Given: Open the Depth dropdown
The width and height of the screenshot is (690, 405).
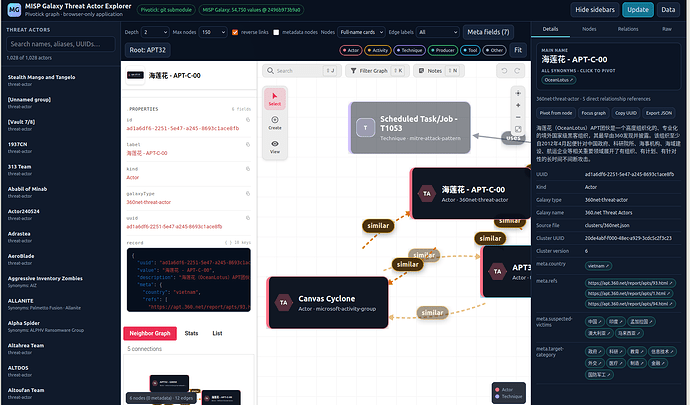Looking at the screenshot, I should pyautogui.click(x=155, y=32).
